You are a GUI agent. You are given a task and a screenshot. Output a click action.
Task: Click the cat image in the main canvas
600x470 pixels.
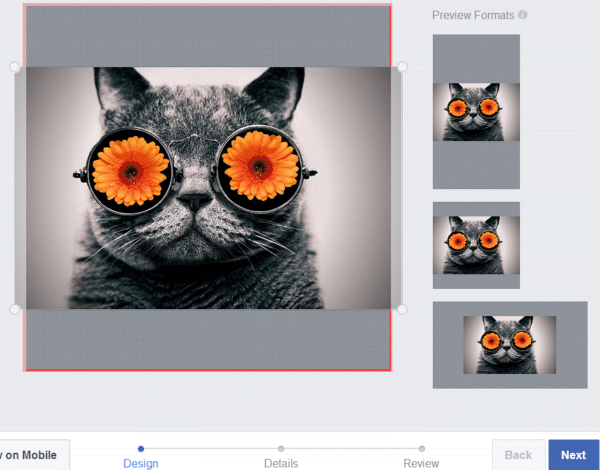coord(208,188)
